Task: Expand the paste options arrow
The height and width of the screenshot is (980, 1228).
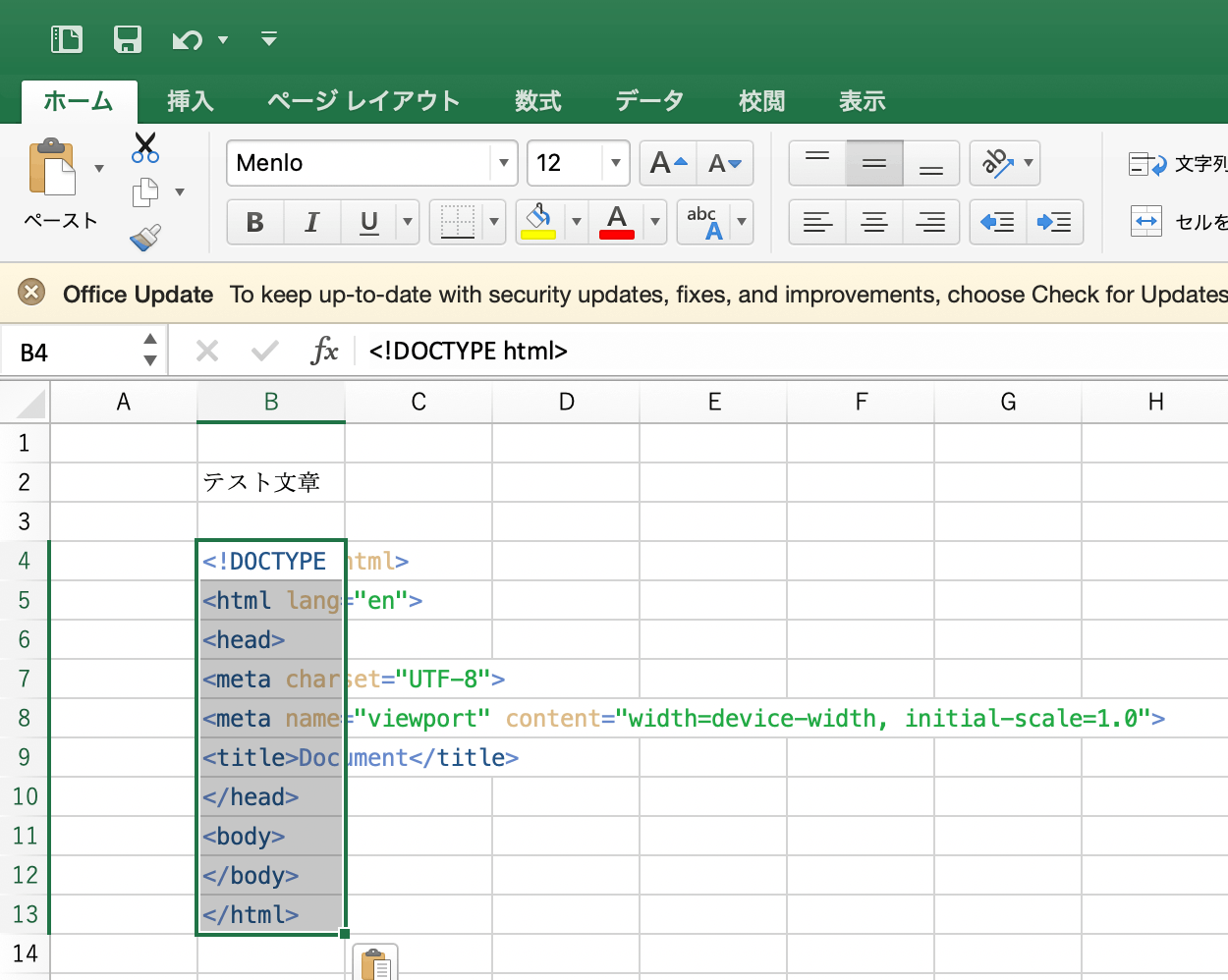Action: [x=99, y=168]
